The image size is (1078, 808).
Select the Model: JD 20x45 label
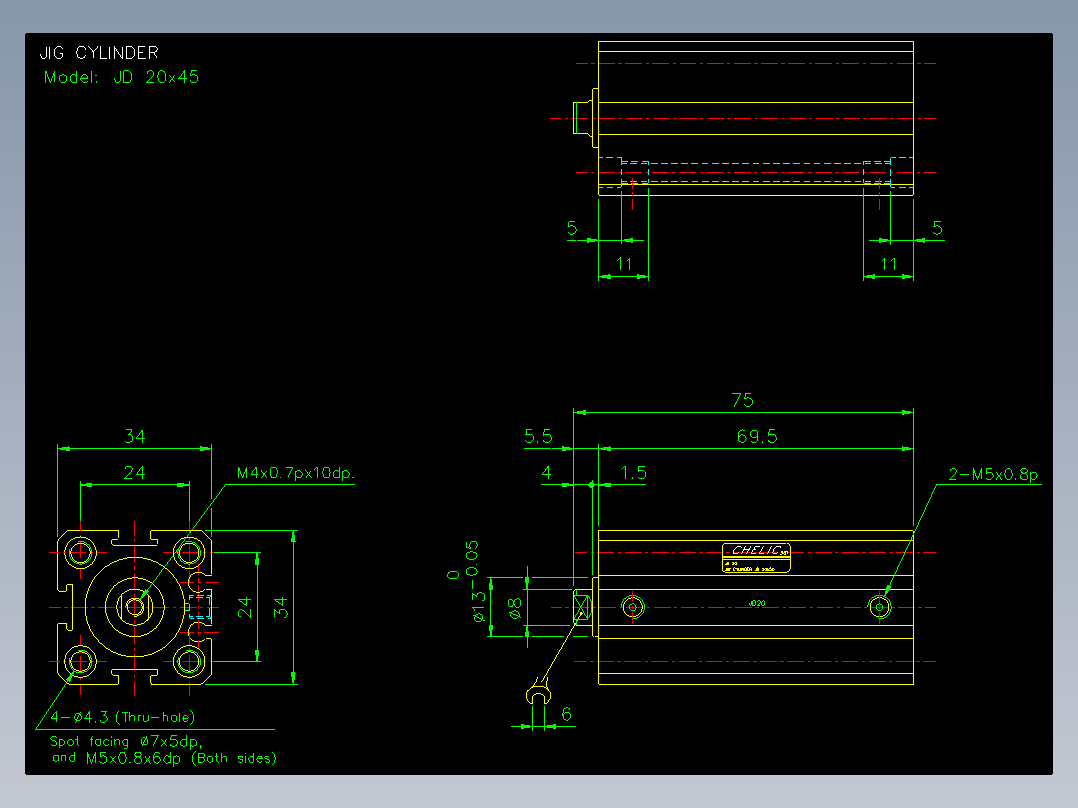[121, 77]
